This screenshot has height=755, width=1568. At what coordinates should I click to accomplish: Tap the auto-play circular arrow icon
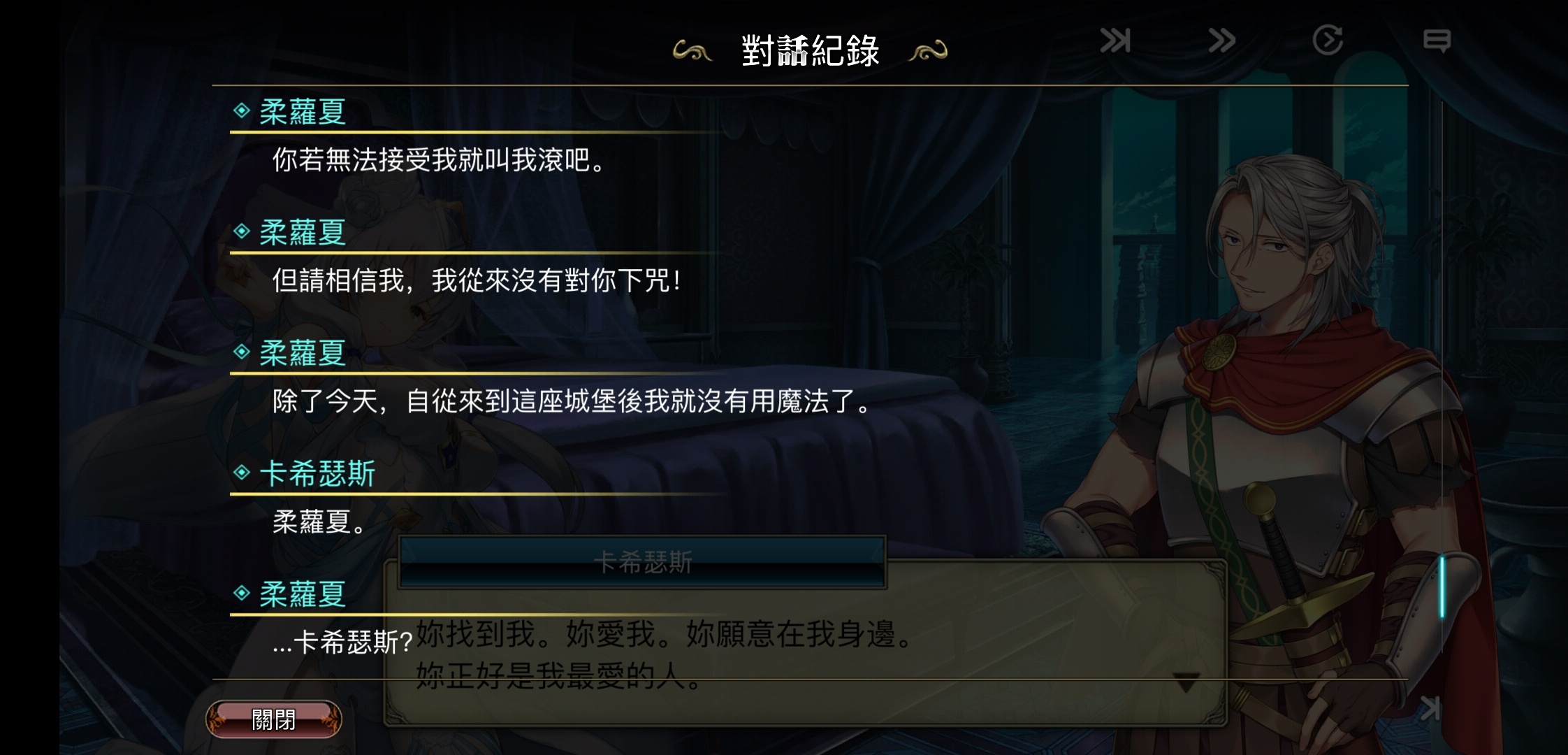(x=1328, y=40)
